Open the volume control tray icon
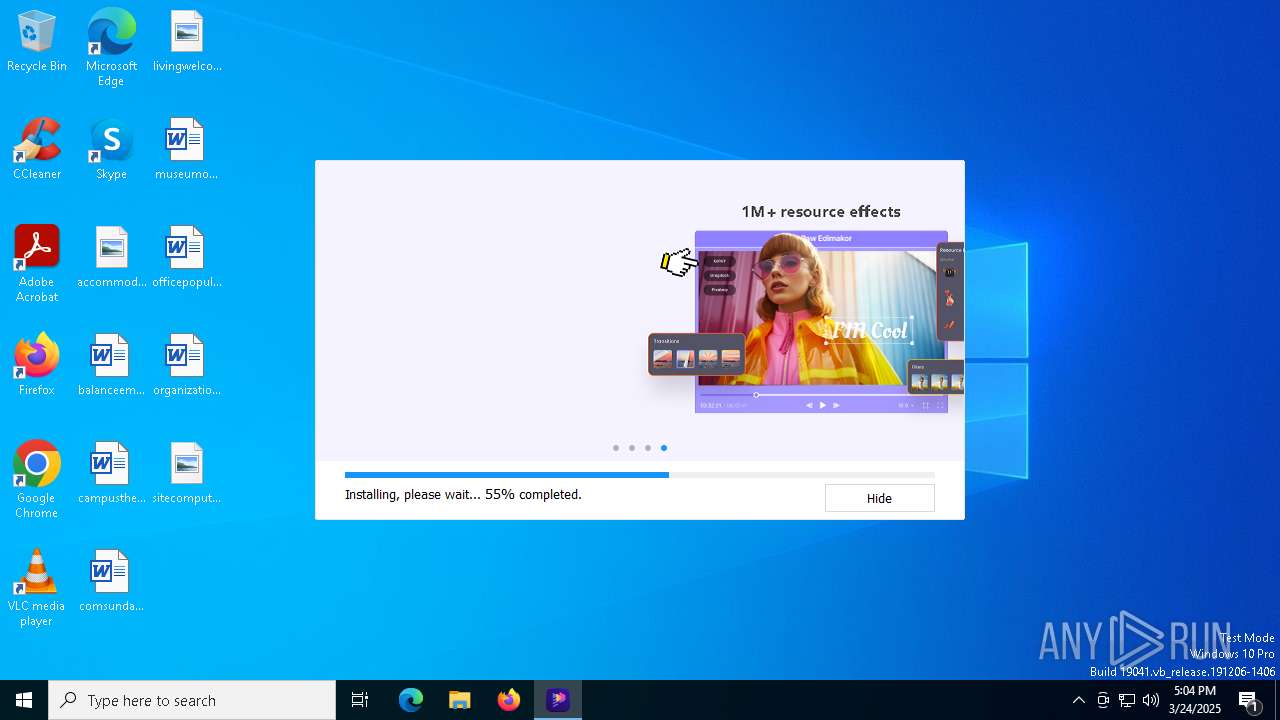 [x=1151, y=700]
